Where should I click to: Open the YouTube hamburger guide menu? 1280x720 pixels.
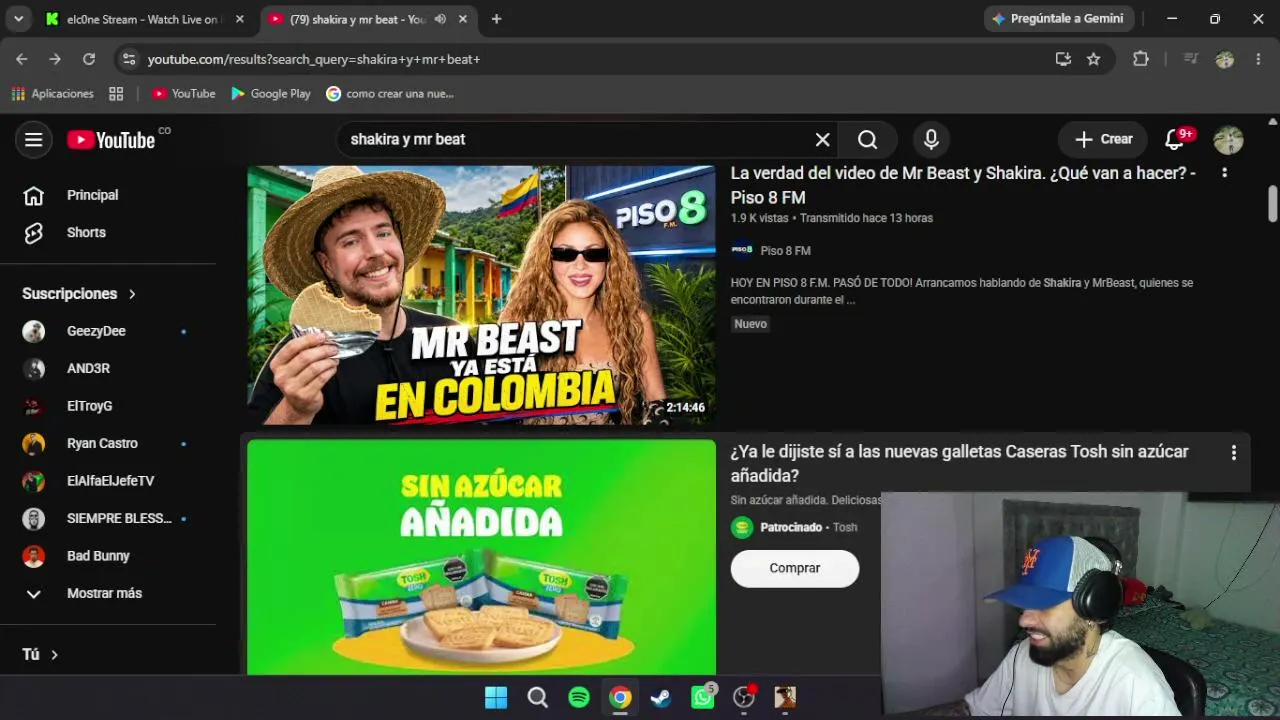tap(33, 140)
